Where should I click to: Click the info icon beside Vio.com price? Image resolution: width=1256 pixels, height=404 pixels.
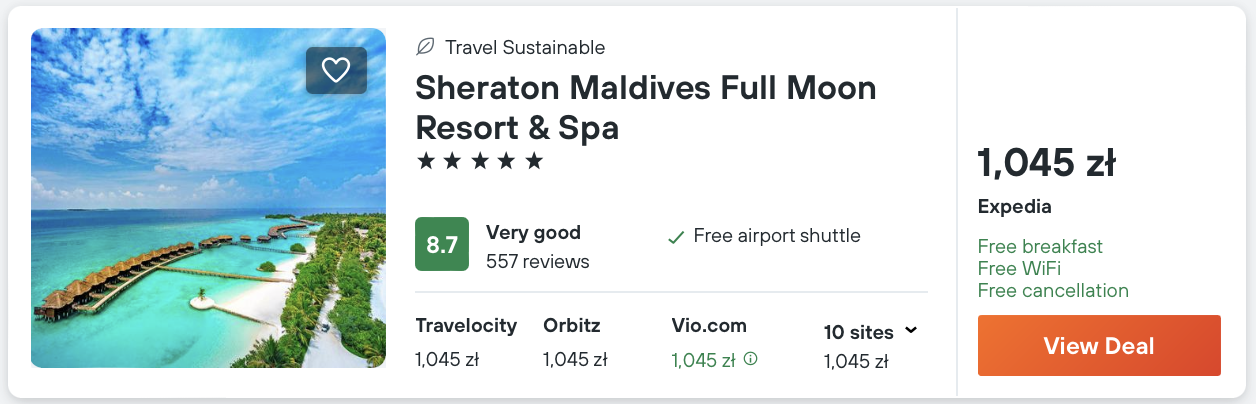(751, 359)
